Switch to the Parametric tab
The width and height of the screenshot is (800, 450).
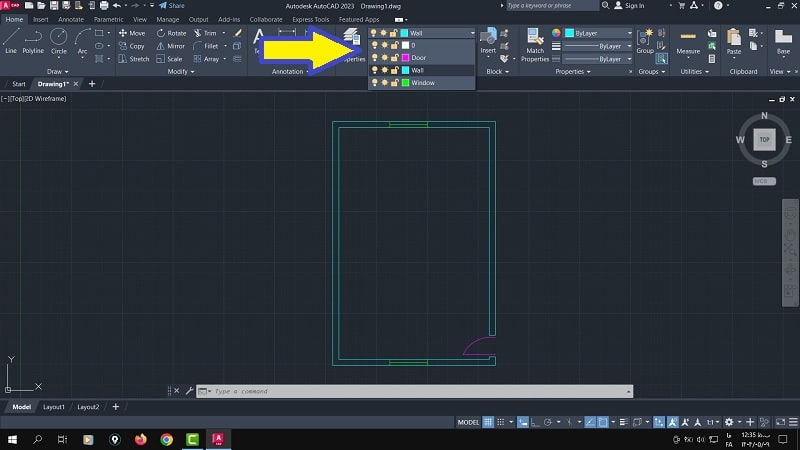(108, 19)
